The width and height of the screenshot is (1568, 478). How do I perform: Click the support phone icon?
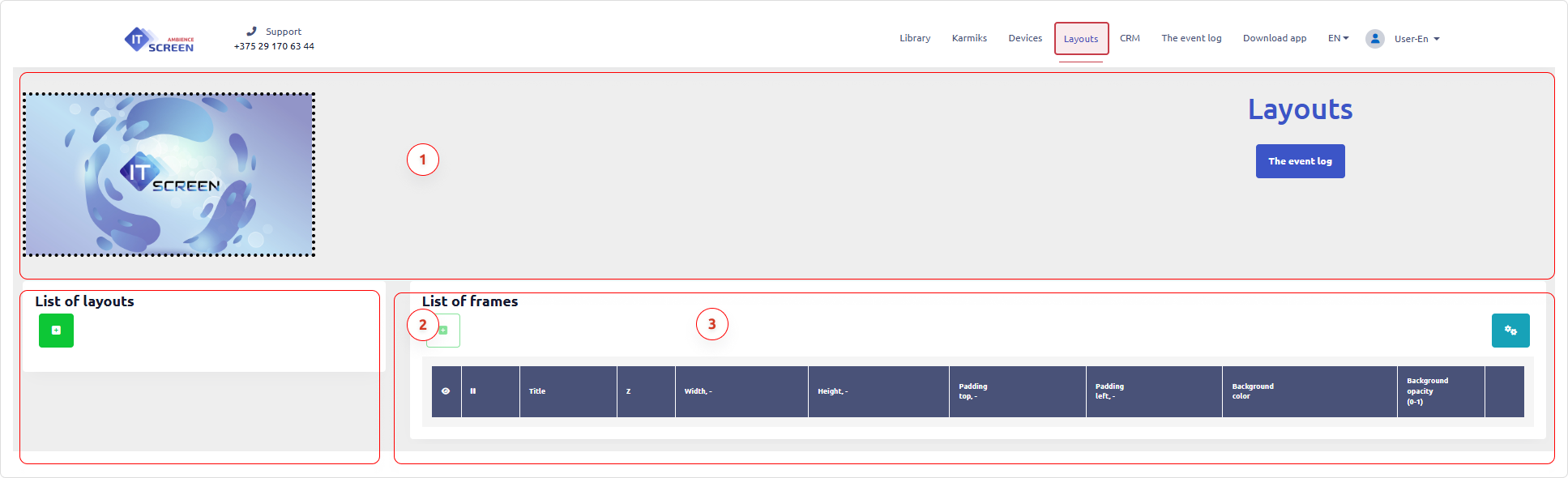pyautogui.click(x=251, y=32)
